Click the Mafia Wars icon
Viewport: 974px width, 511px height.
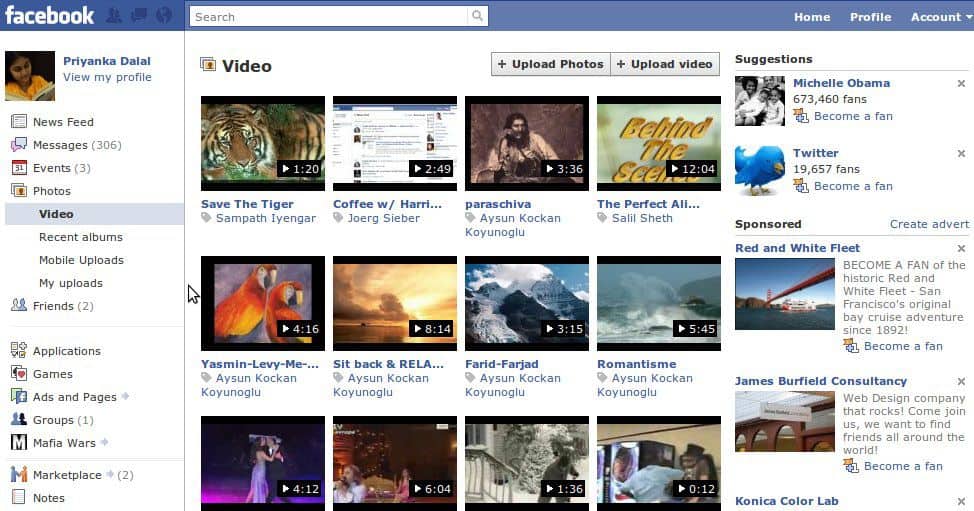tap(19, 442)
